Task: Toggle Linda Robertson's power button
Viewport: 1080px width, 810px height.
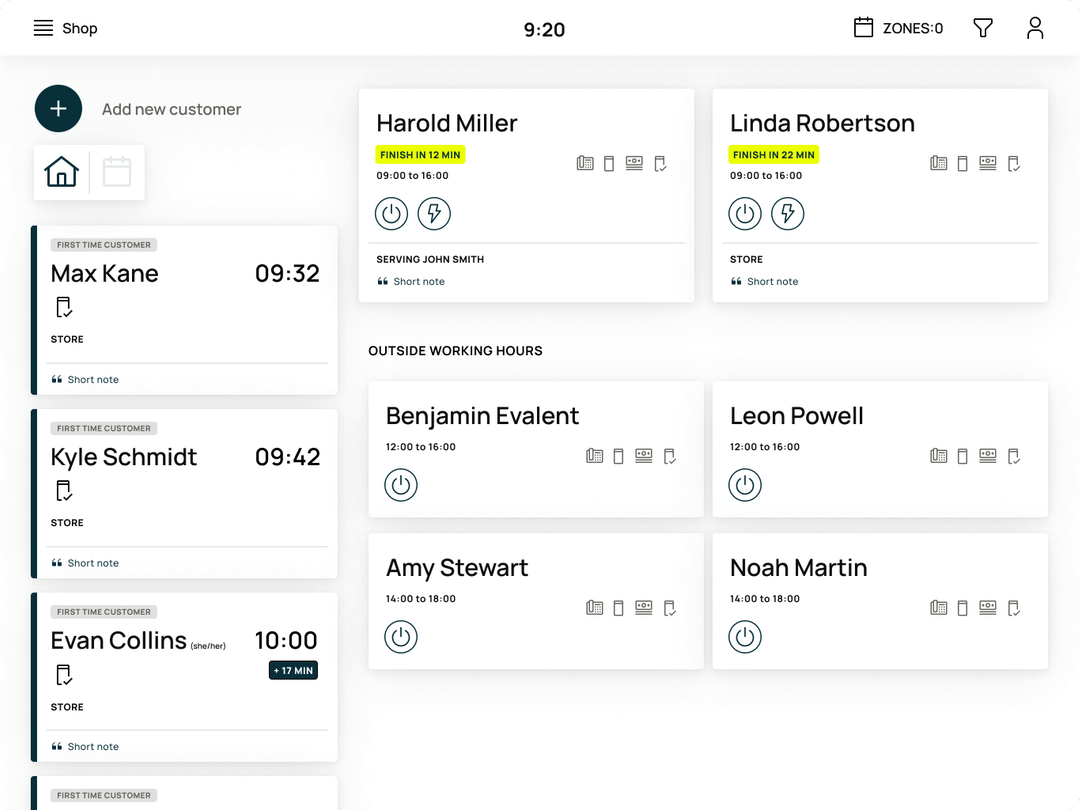Action: (745, 213)
